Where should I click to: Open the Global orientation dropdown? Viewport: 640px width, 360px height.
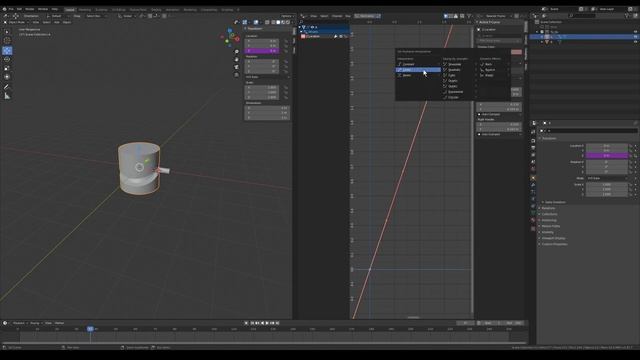coord(127,16)
